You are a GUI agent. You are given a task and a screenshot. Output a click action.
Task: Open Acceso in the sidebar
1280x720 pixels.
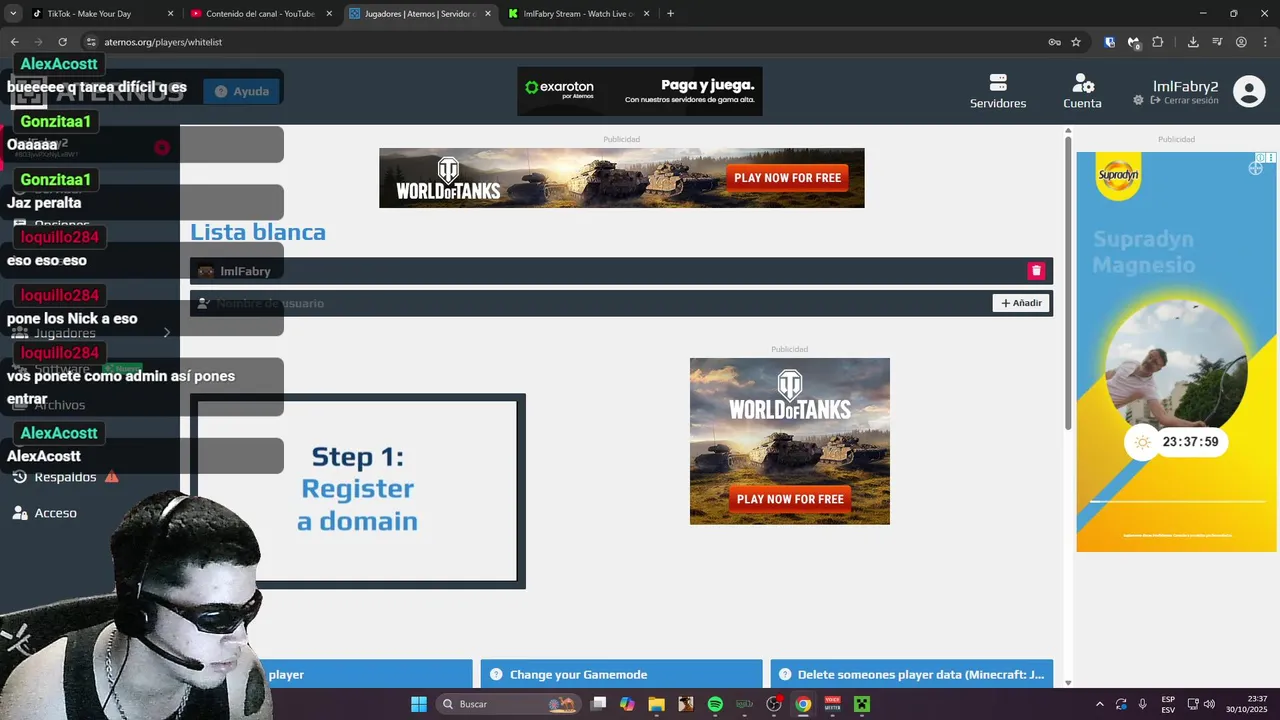pyautogui.click(x=44, y=513)
